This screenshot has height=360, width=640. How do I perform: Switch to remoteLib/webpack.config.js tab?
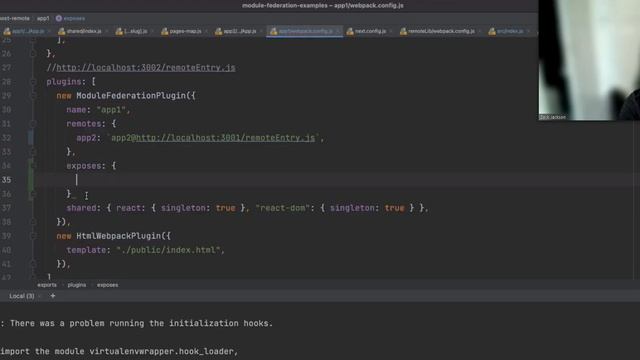click(x=441, y=31)
